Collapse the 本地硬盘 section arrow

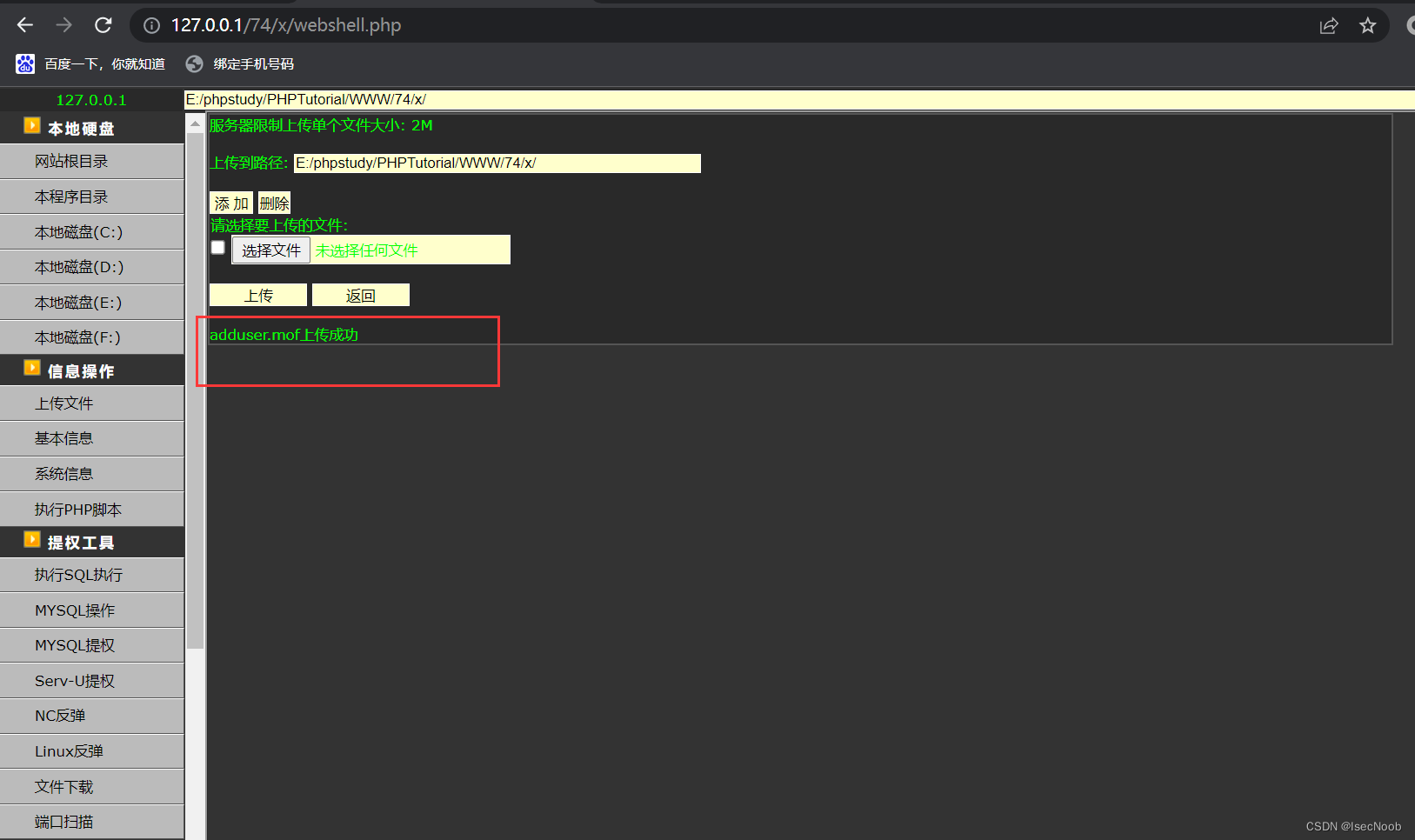coord(32,126)
